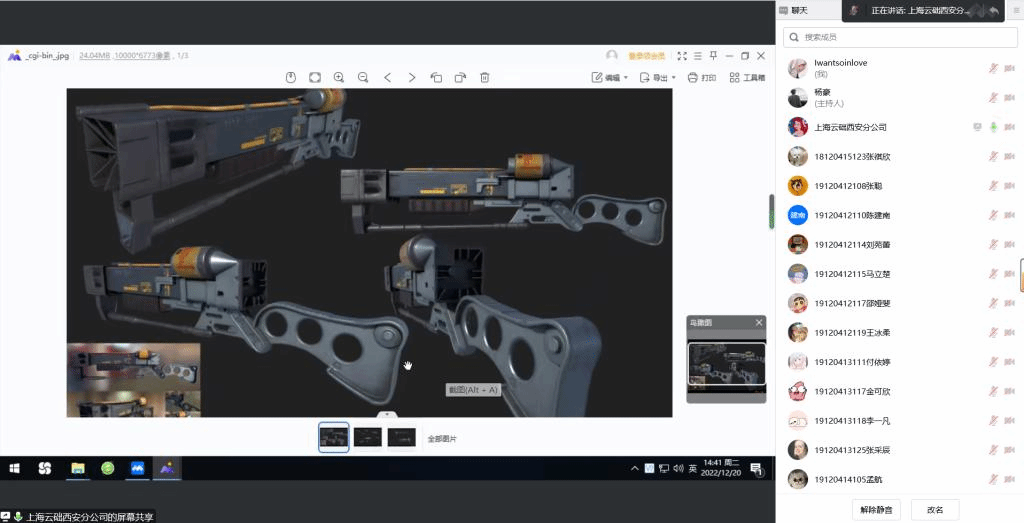The image size is (1024, 523).
Task: Rotate image counterclockwise
Action: pyautogui.click(x=436, y=77)
